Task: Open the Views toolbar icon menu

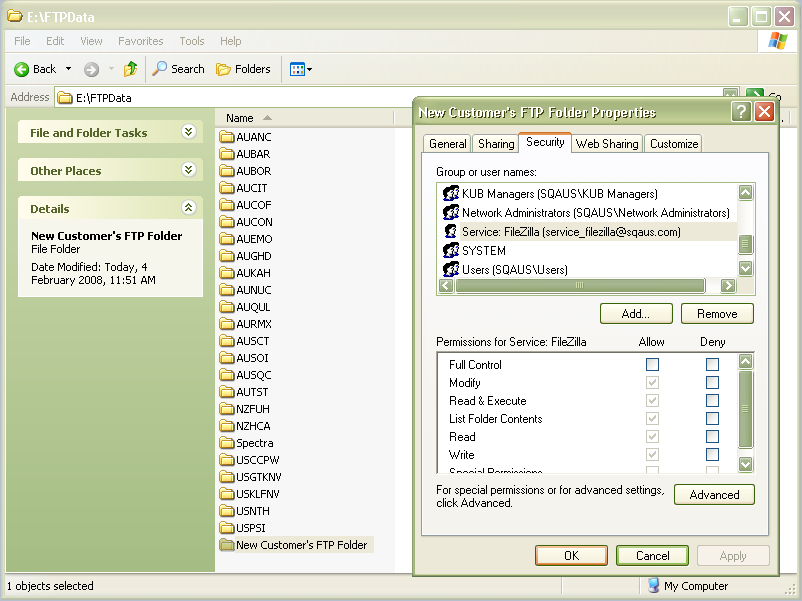Action: 300,69
